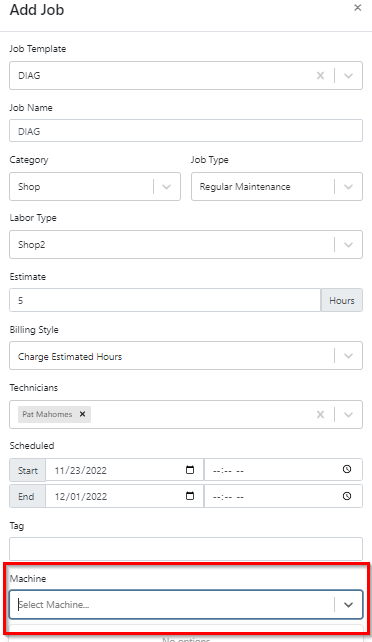The height and width of the screenshot is (642, 372).
Task: Expand the Labor Type Shop2 dropdown
Action: coord(186,244)
